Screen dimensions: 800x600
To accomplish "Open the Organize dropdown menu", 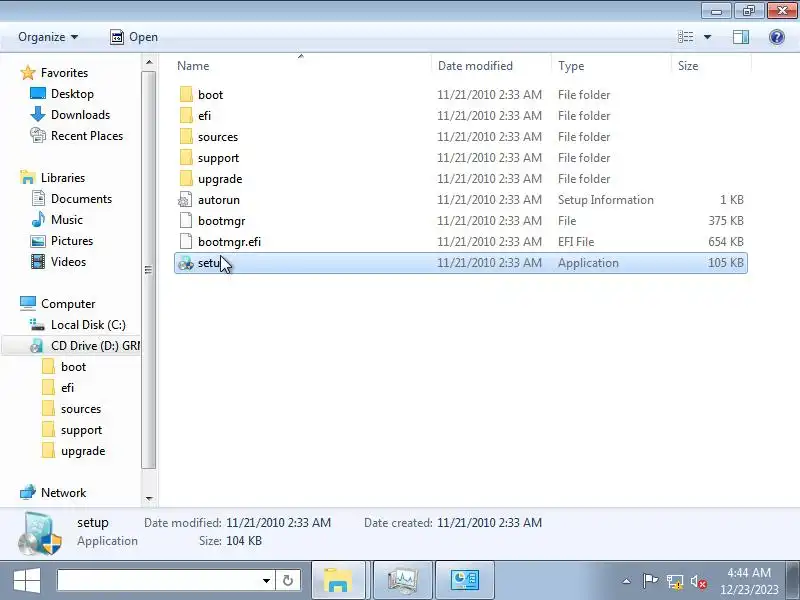I will click(x=48, y=37).
